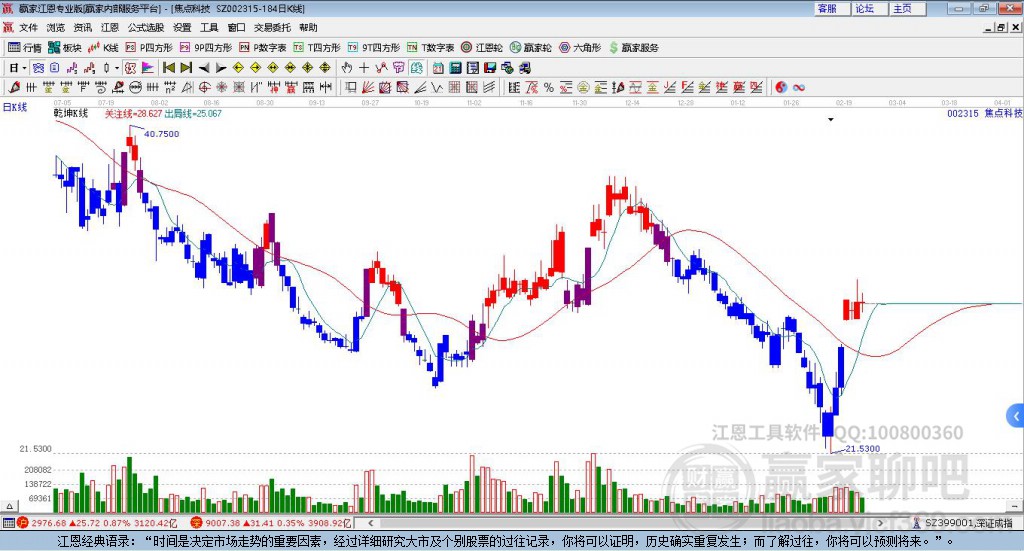Click the 002315 焦点科技 stock label

pos(985,113)
